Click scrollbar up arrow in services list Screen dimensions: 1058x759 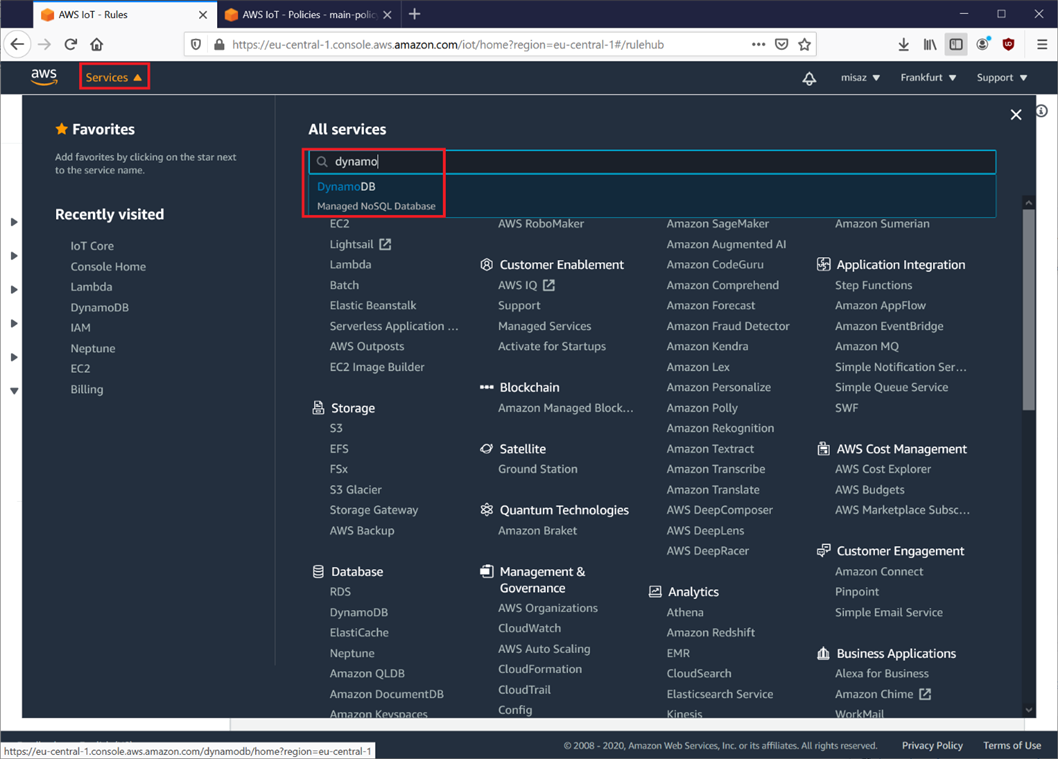[x=1028, y=202]
